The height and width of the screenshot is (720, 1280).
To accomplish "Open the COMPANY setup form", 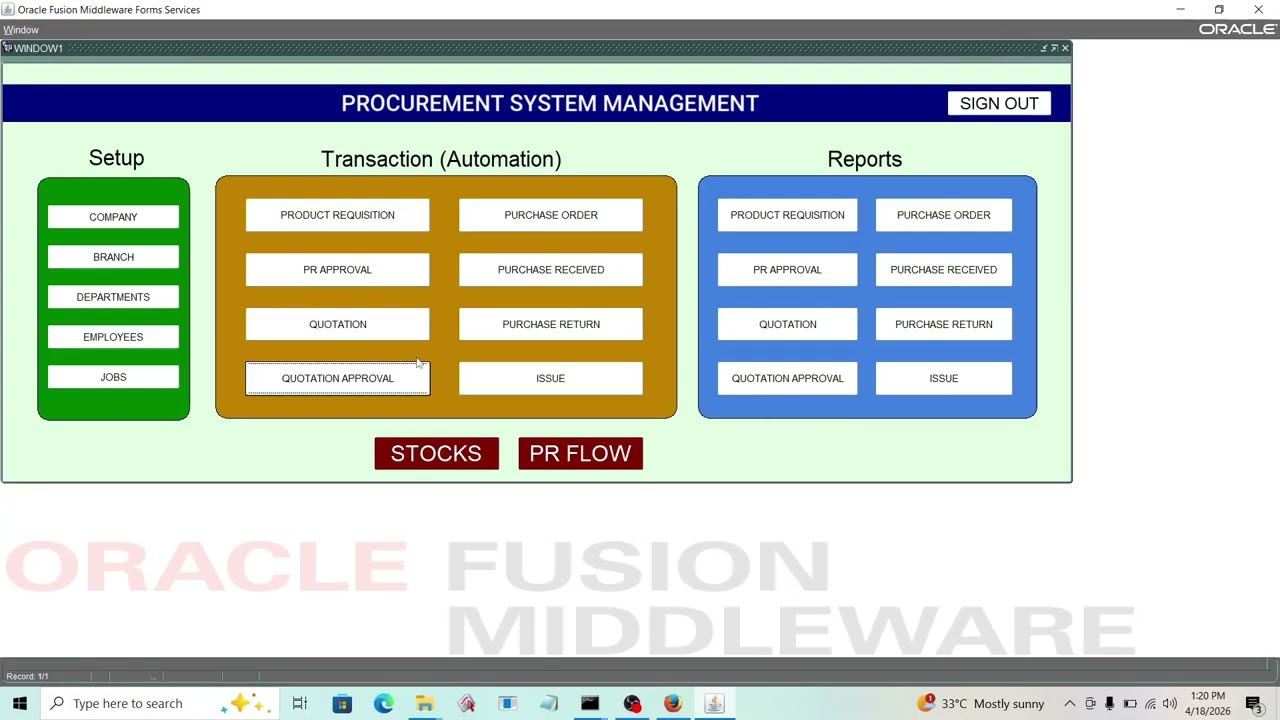I will point(113,217).
